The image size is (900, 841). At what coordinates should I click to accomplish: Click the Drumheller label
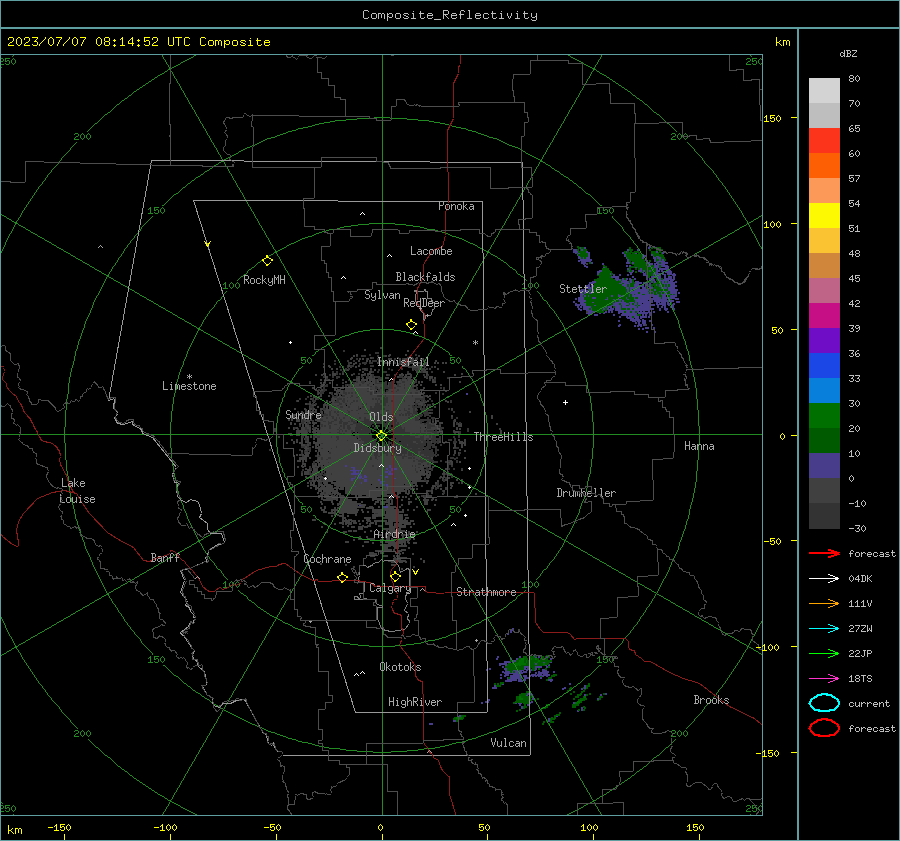(x=586, y=493)
